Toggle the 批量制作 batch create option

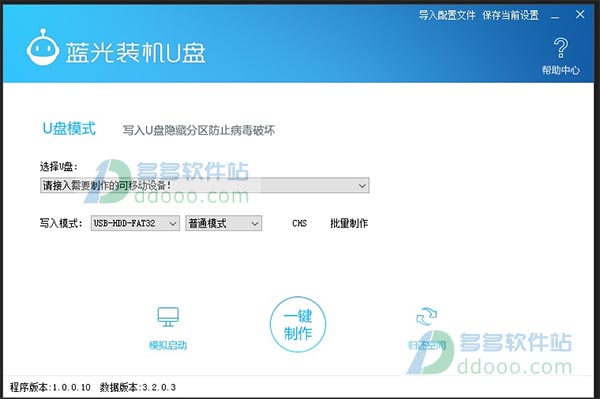[349, 223]
